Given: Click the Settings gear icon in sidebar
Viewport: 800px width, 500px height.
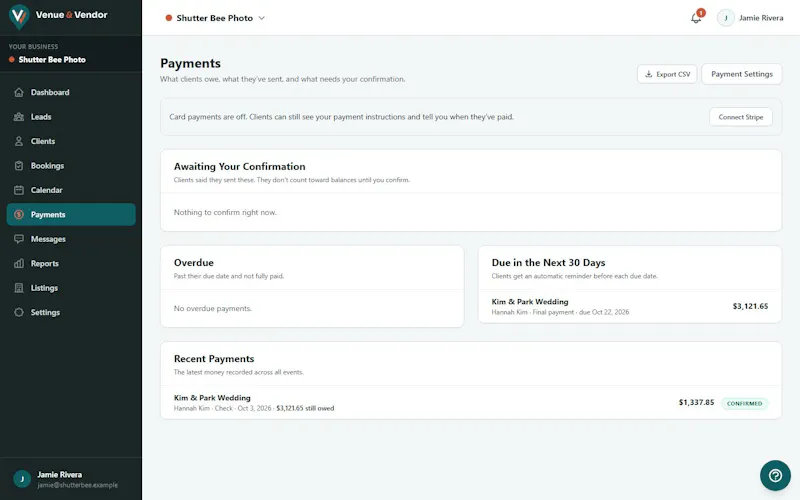Looking at the screenshot, I should click(x=19, y=312).
